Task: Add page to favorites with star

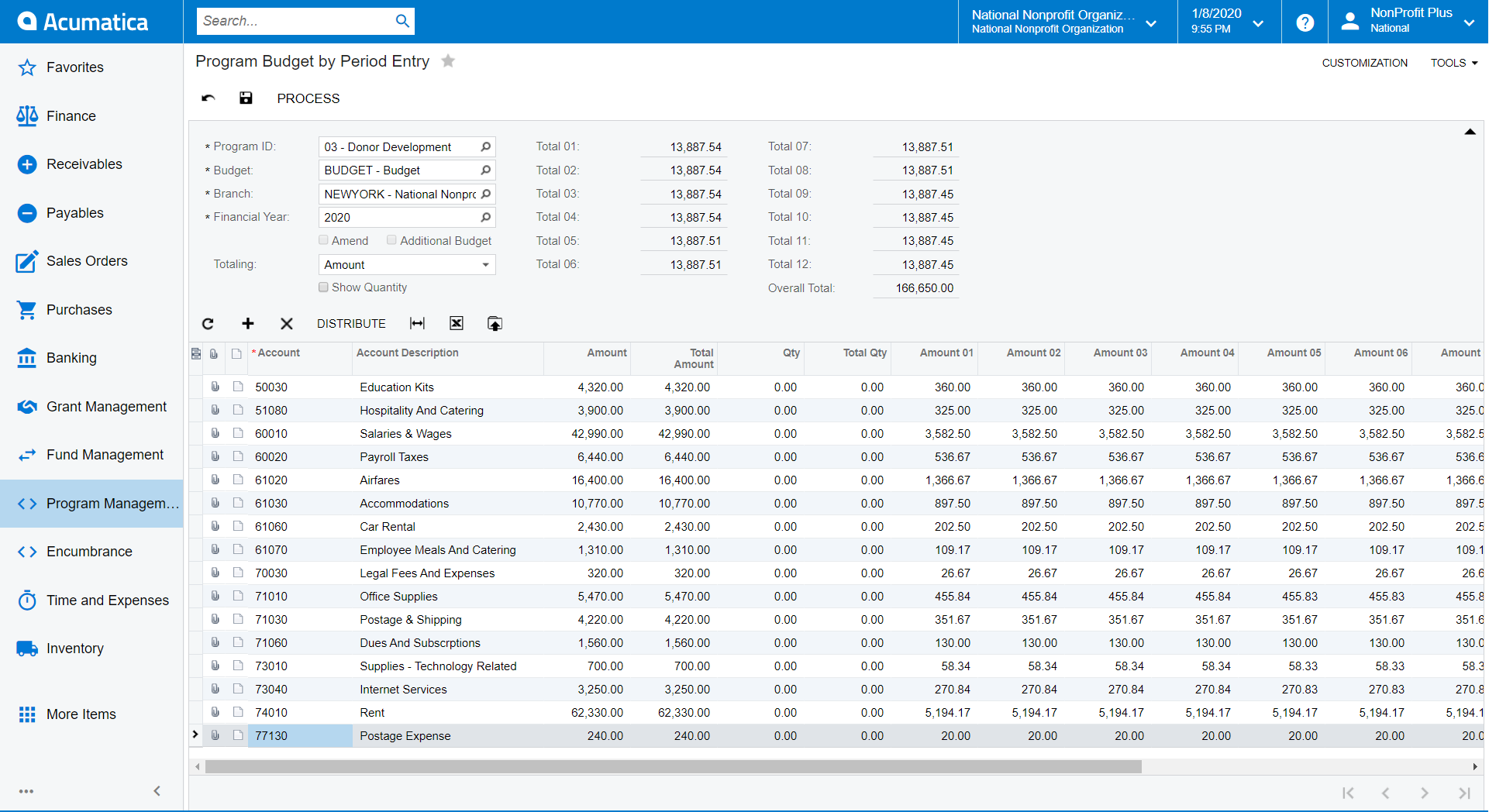Action: coord(448,61)
